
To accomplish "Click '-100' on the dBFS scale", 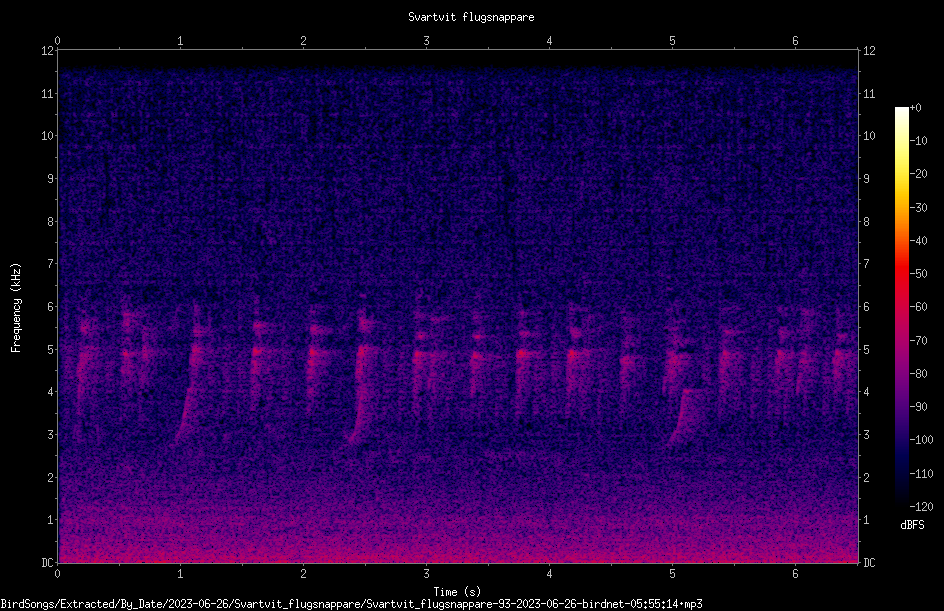I will click(x=921, y=440).
